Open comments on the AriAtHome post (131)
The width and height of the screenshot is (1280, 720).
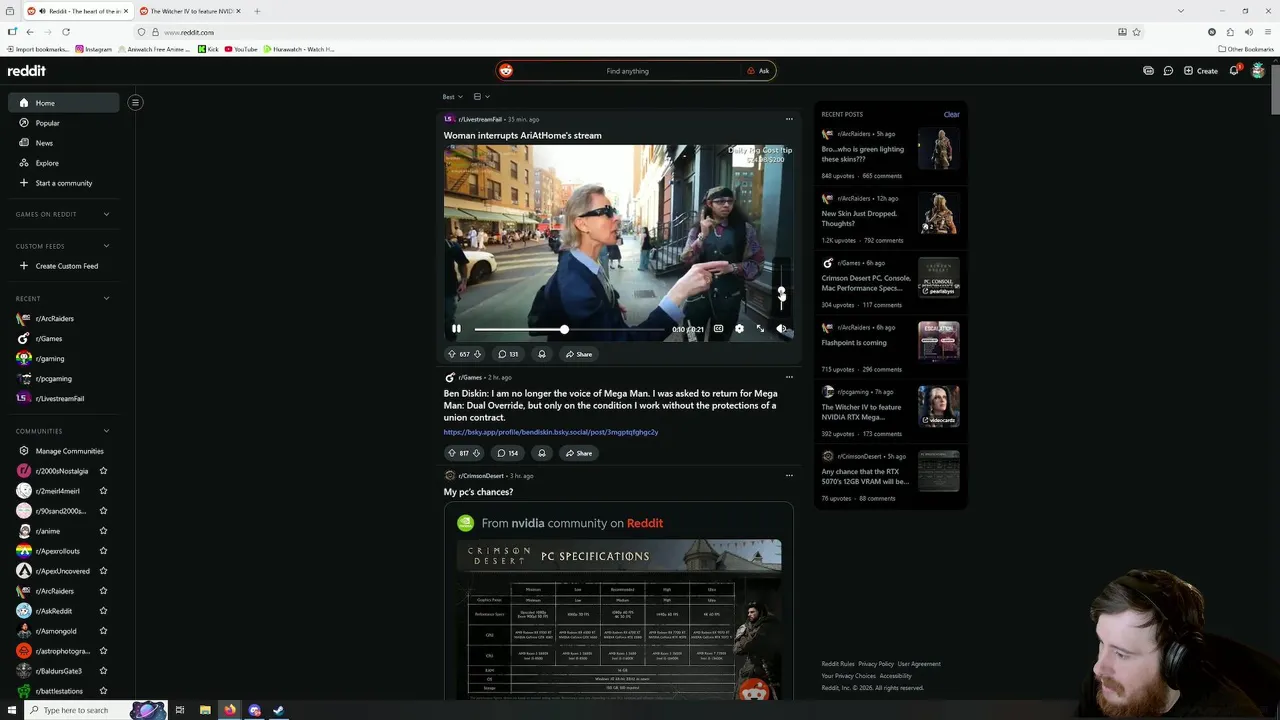click(x=508, y=354)
